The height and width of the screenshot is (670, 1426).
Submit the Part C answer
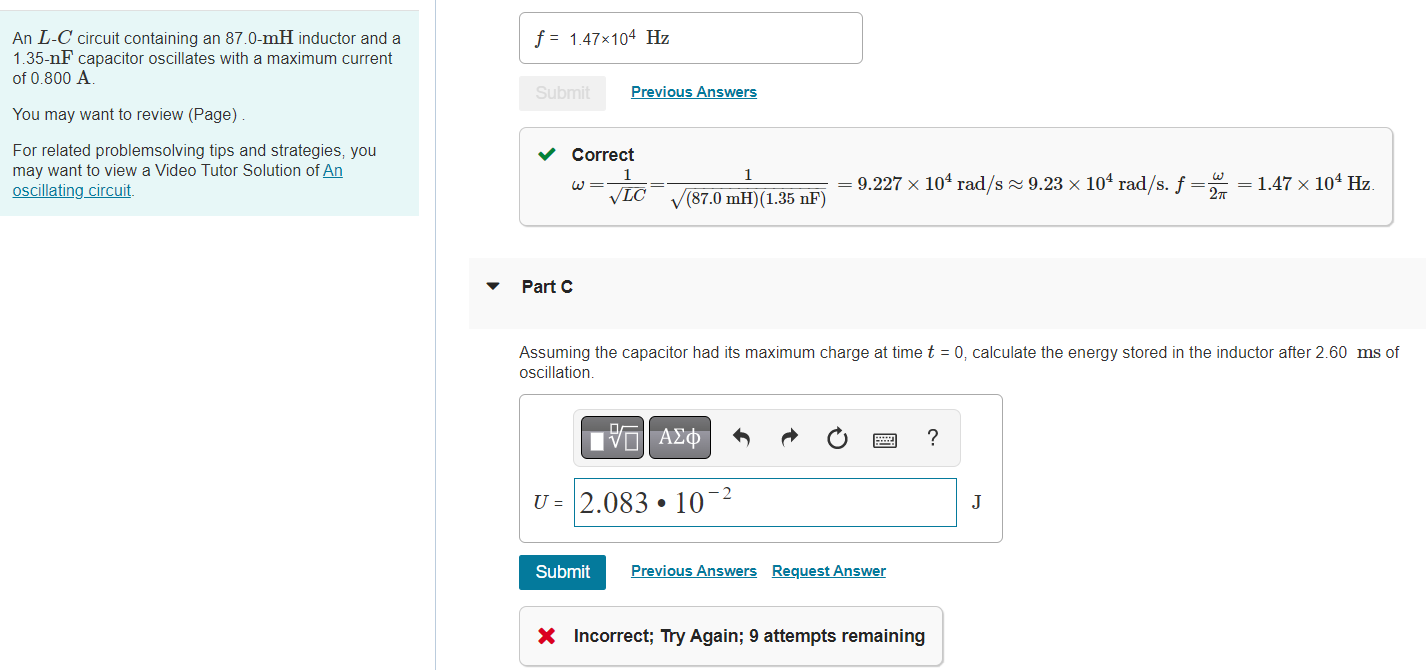pyautogui.click(x=562, y=572)
